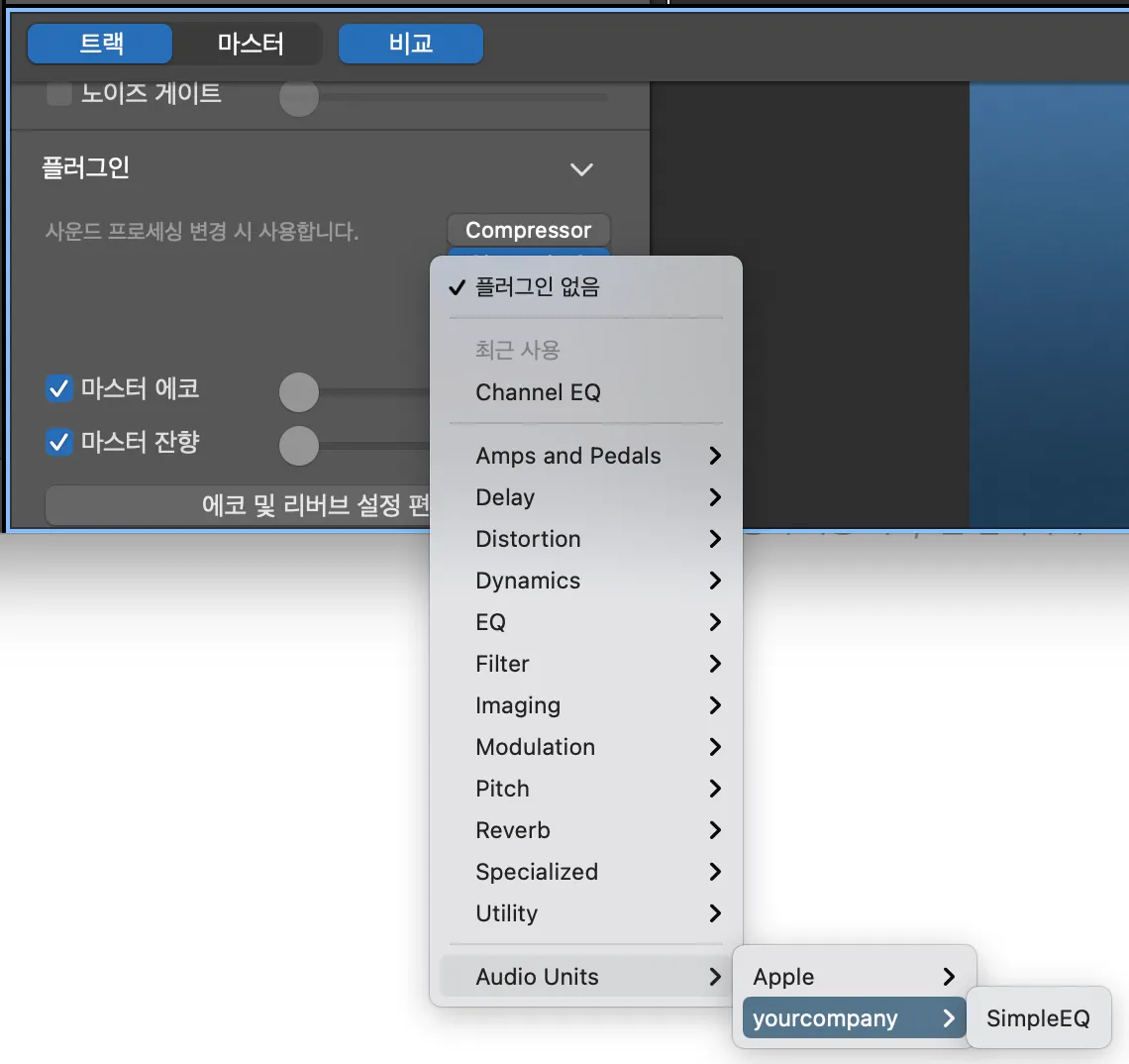
Task: Expand the Modulation submenu
Action: point(585,747)
